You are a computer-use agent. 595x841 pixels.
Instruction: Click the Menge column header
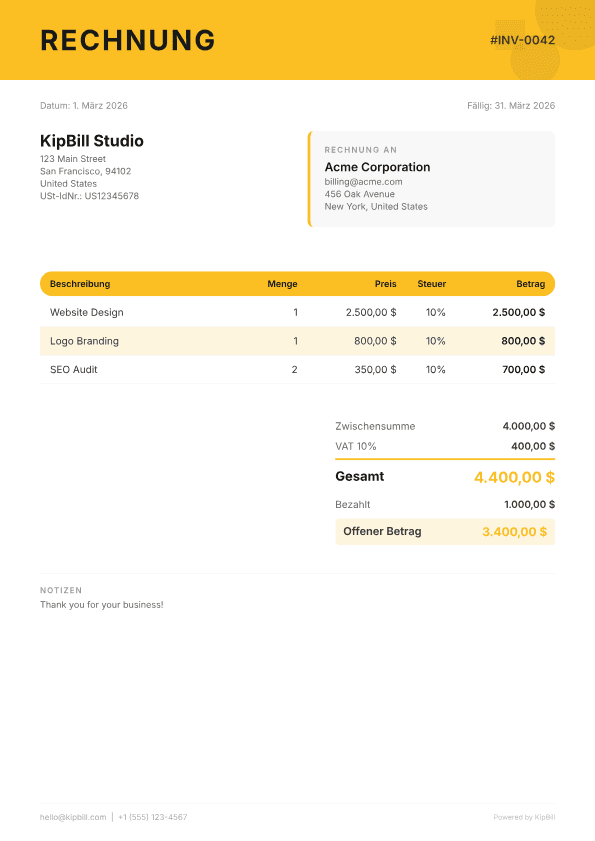pos(282,284)
